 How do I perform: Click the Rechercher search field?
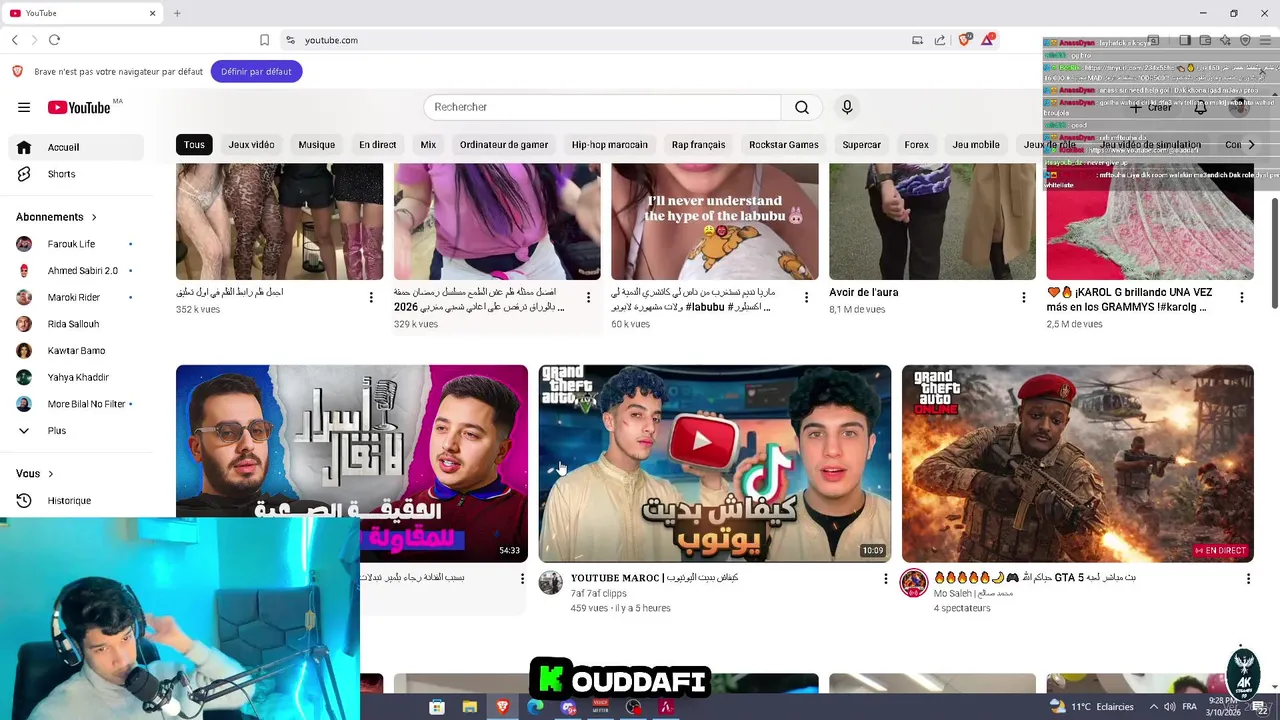click(x=602, y=107)
